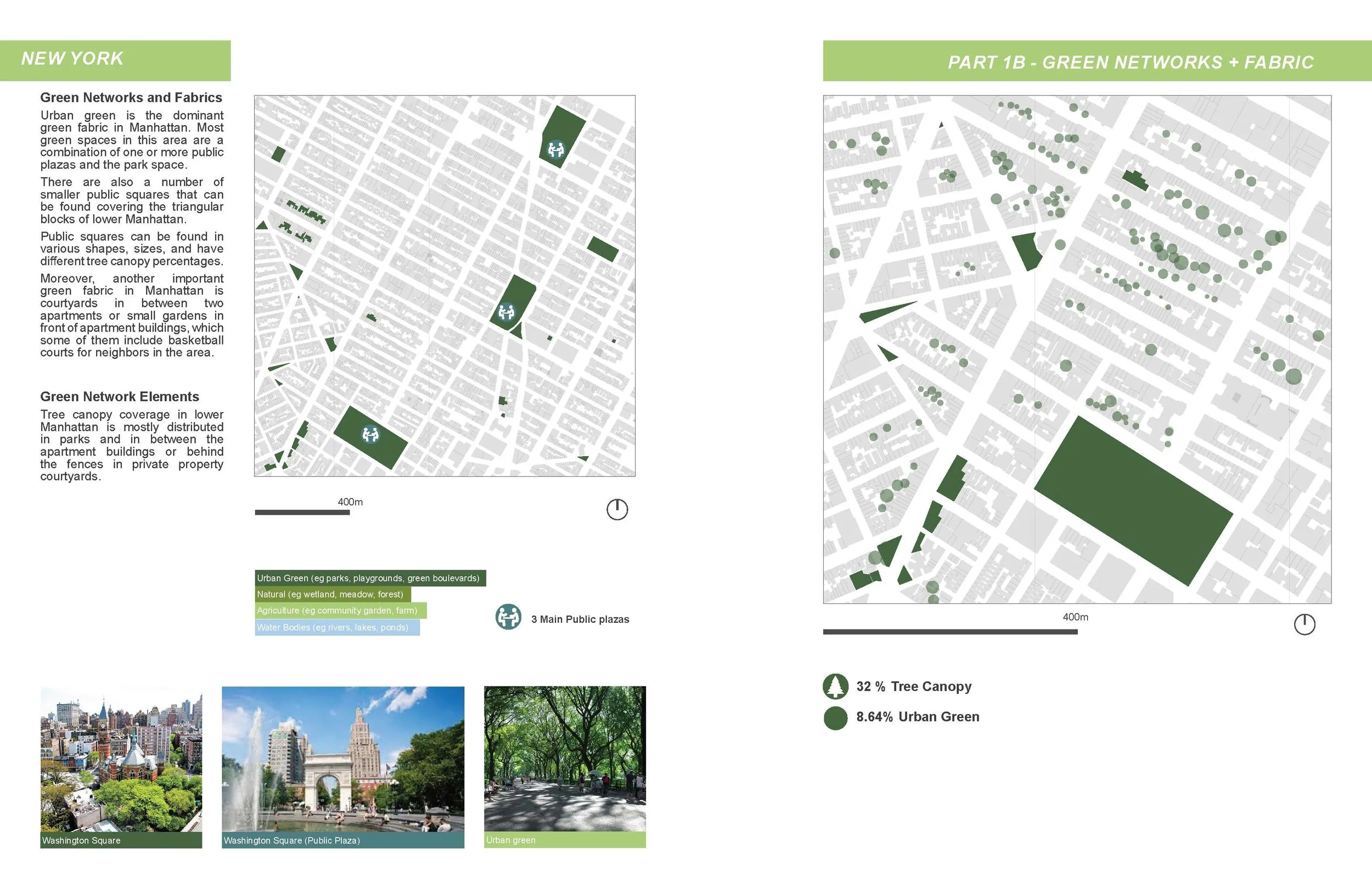This screenshot has height=888, width=1372.
Task: Click the plaza icon in the legend
Action: click(508, 617)
